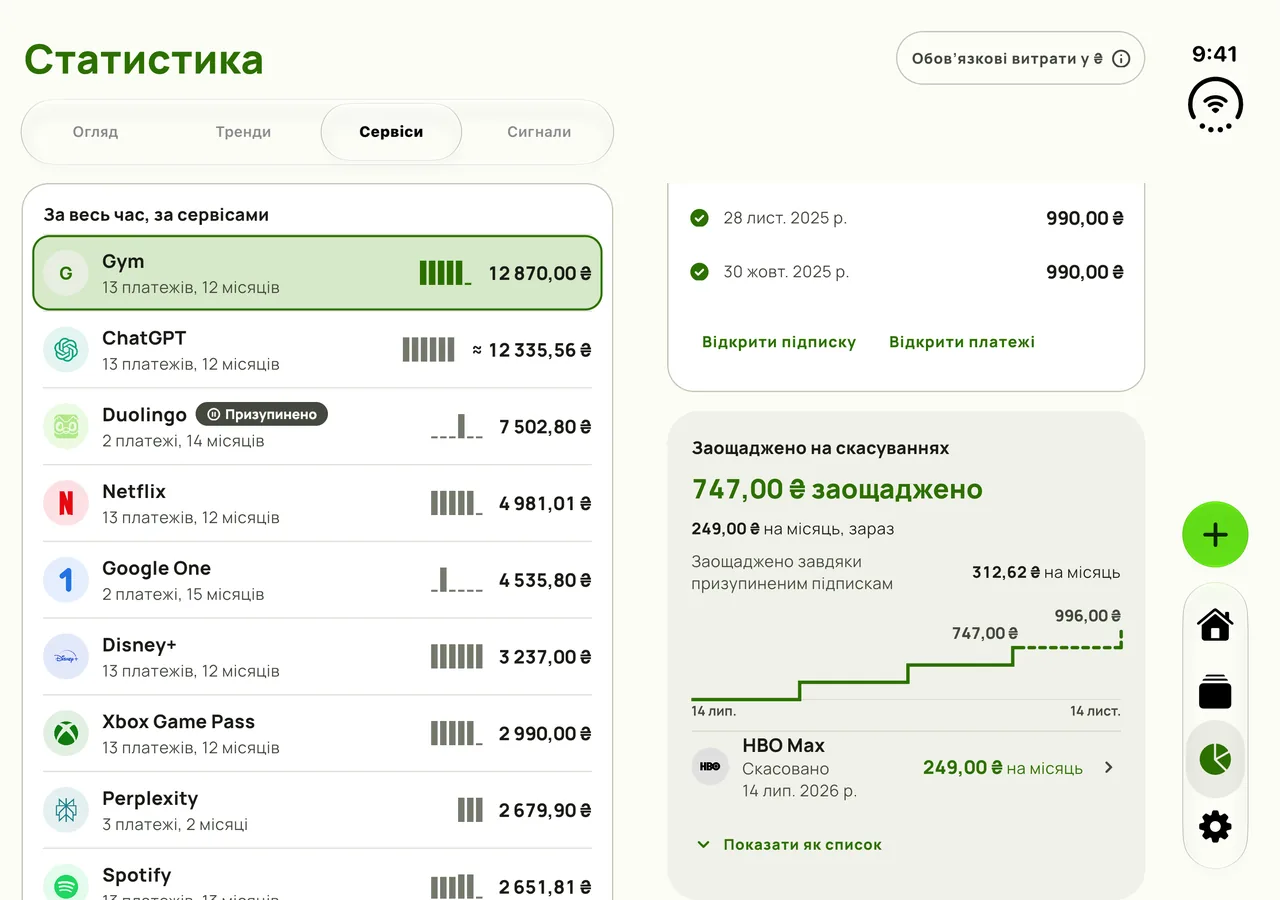
Task: Click Netflix total 4 981,01 ₴
Action: pyautogui.click(x=545, y=503)
